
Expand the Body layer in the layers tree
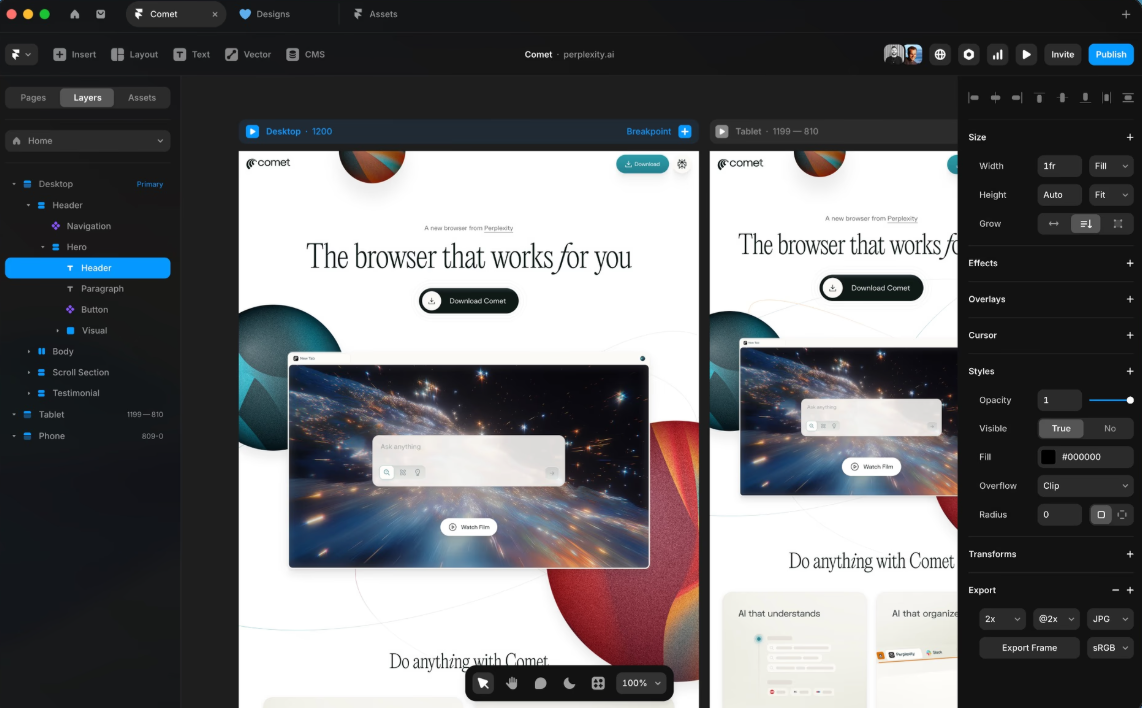(x=31, y=351)
